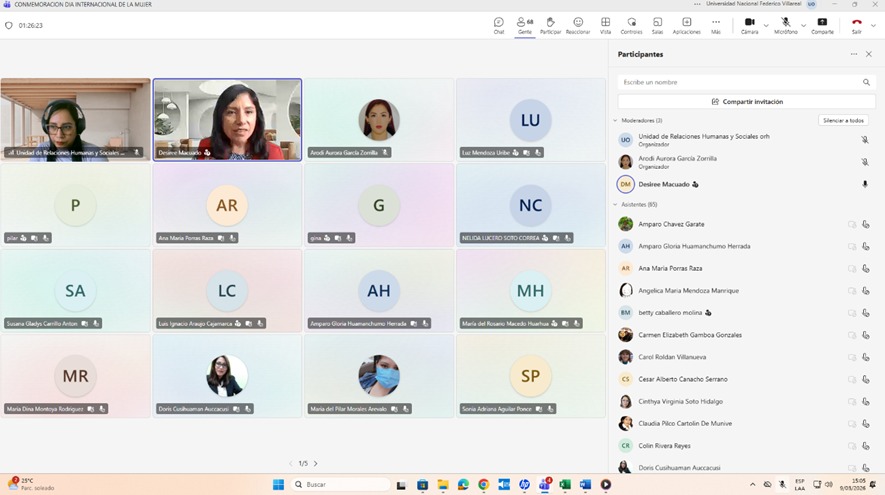Toggle the Gente participants panel
The image size is (885, 495).
(x=525, y=25)
